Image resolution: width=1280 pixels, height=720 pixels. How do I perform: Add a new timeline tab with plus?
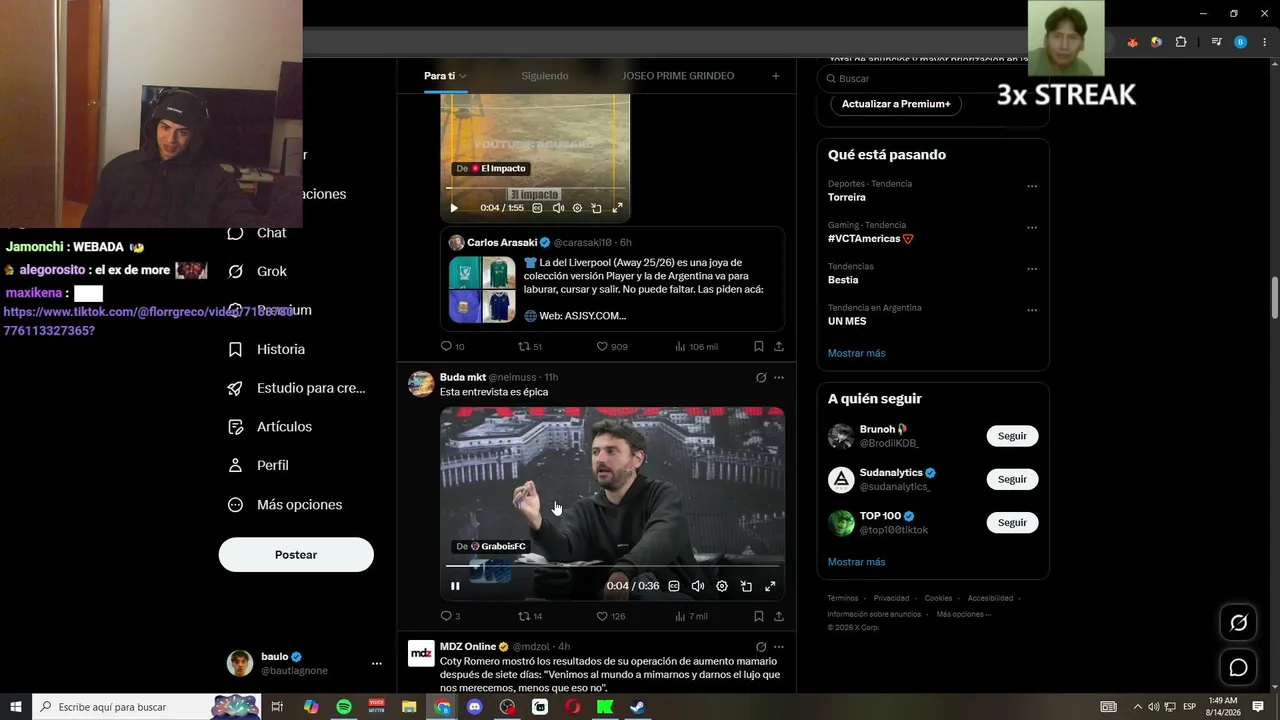coord(775,76)
